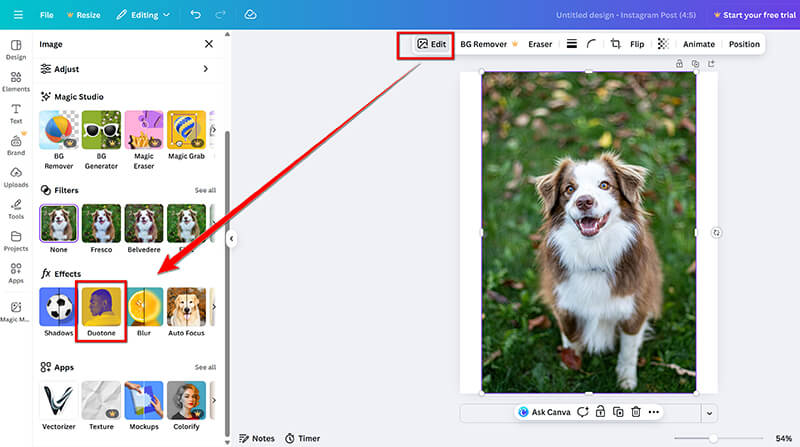Viewport: 800px width, 447px height.
Task: Expand the Adjust section
Action: click(127, 69)
